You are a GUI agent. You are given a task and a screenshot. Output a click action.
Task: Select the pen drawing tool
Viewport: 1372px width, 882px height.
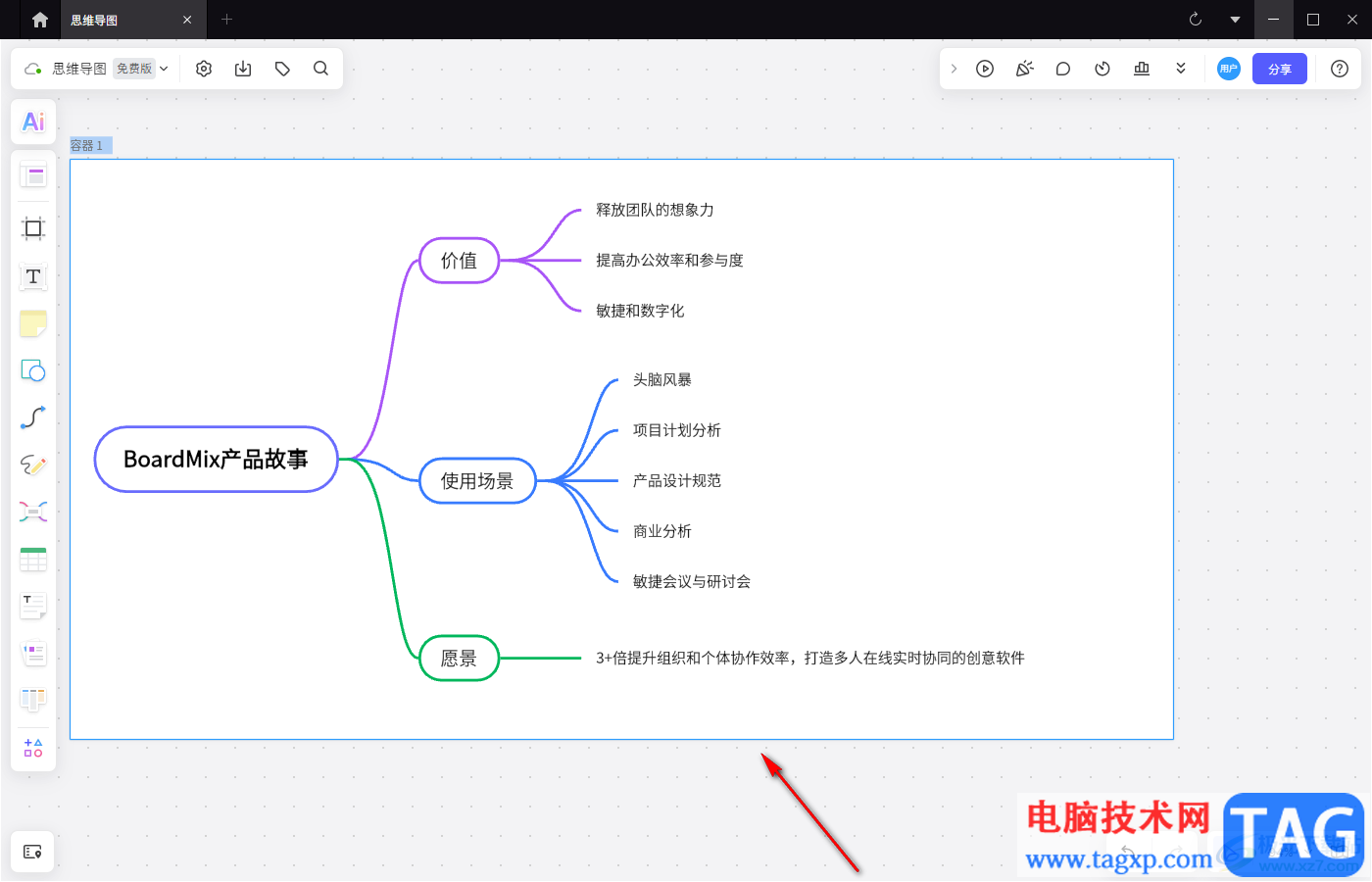(x=33, y=465)
